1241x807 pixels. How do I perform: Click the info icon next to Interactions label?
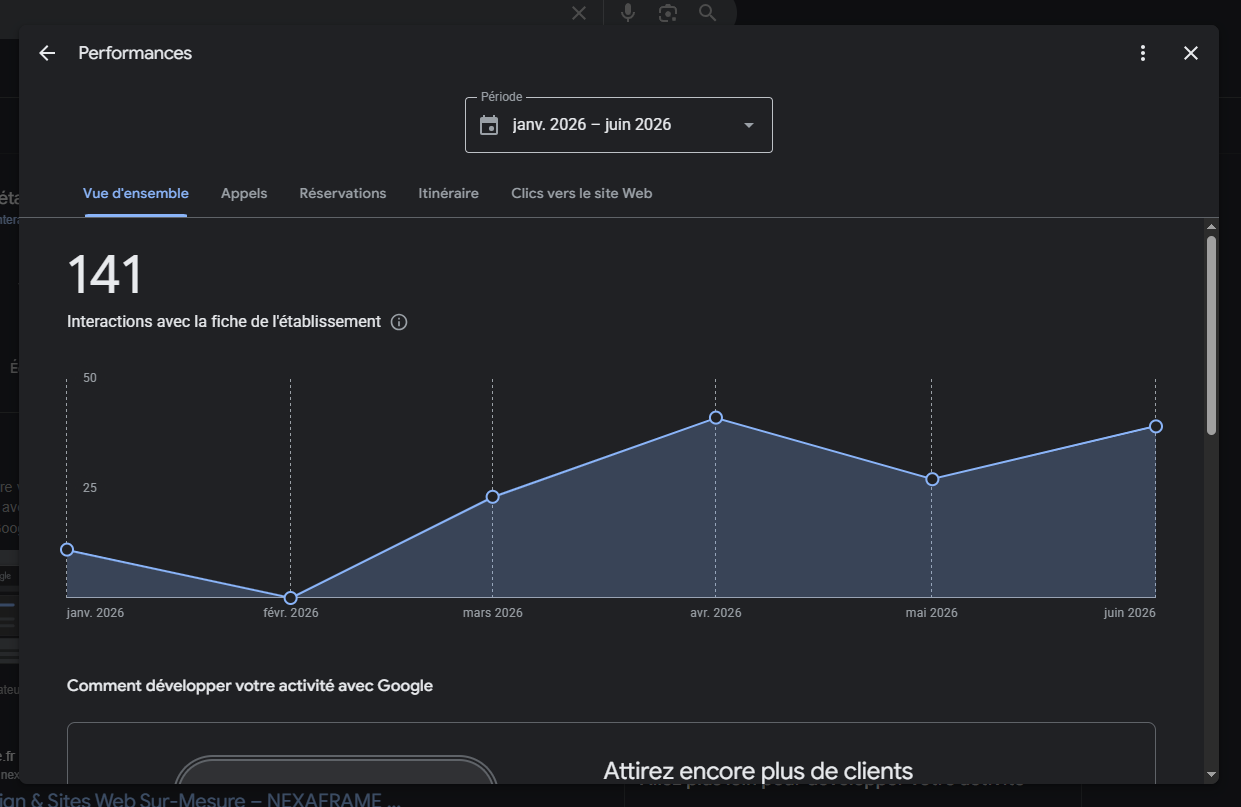coord(399,322)
